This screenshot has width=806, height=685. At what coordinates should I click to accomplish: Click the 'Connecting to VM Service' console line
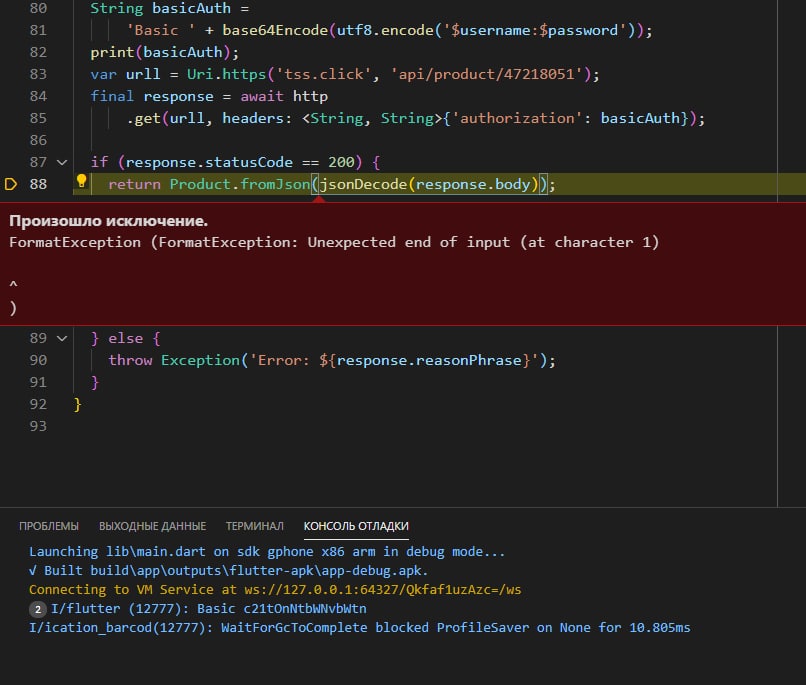click(275, 590)
